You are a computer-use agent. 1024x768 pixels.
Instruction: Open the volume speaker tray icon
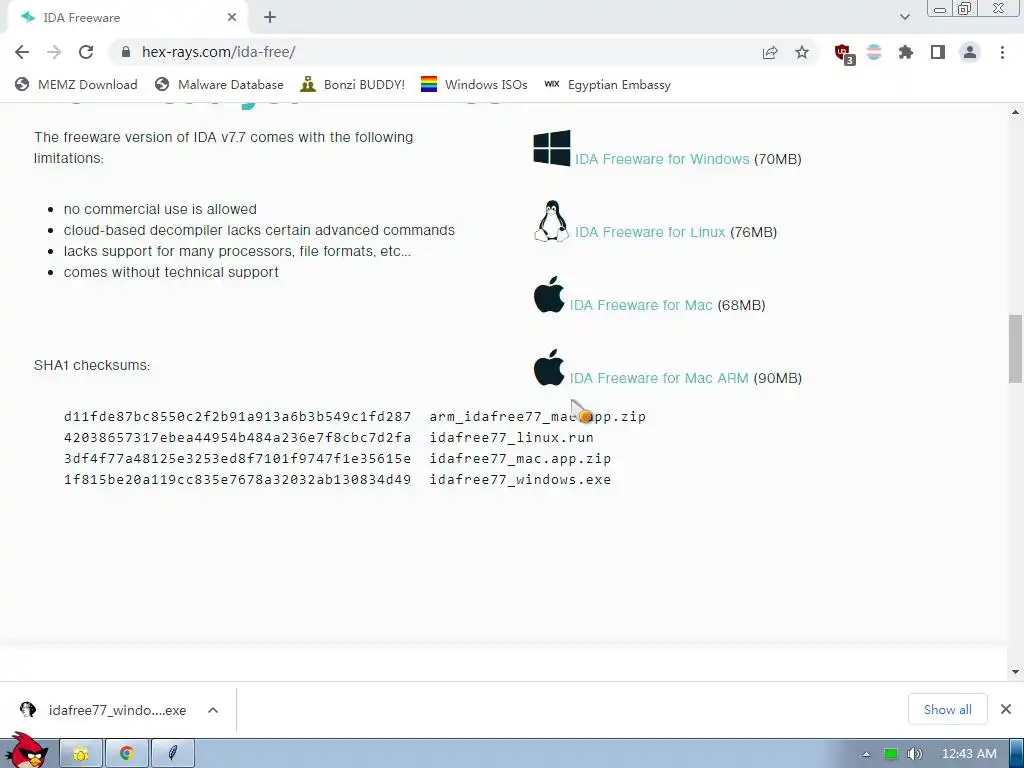[x=915, y=754]
